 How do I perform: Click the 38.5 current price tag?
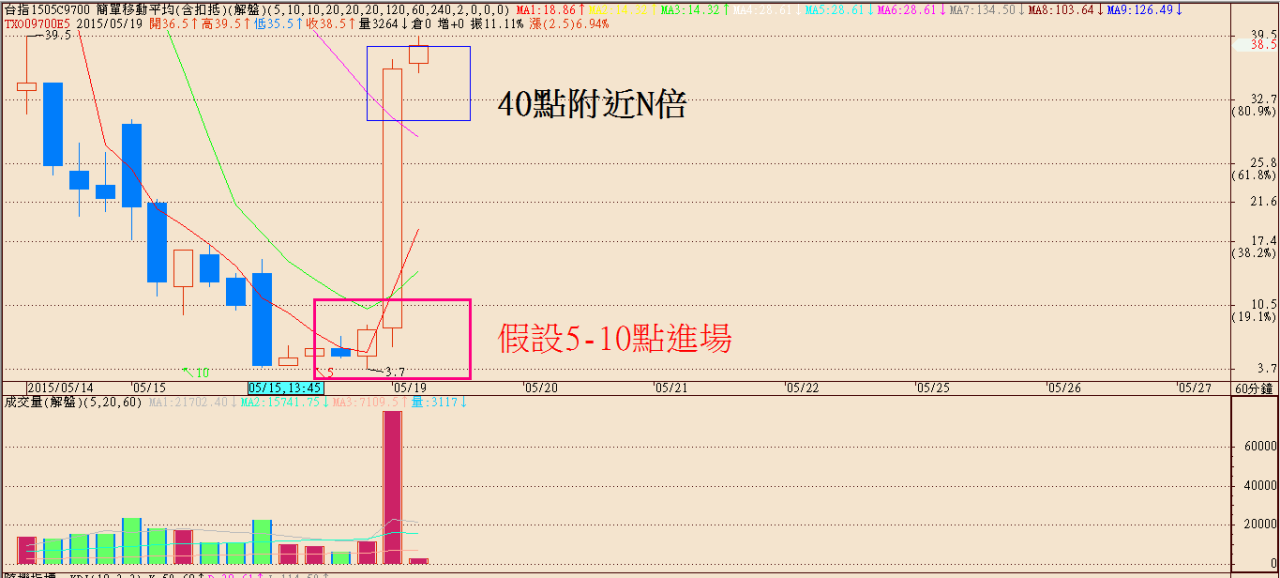coord(1264,45)
